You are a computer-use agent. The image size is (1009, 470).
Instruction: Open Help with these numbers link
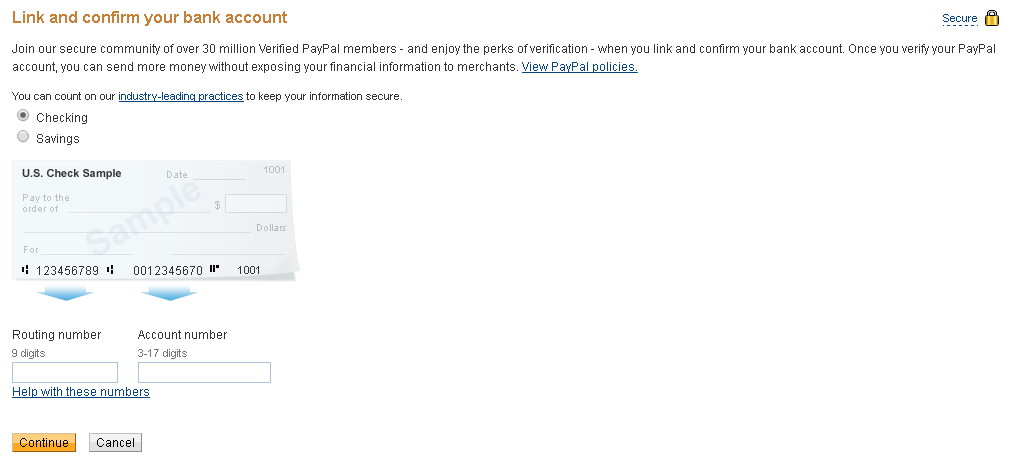[81, 392]
